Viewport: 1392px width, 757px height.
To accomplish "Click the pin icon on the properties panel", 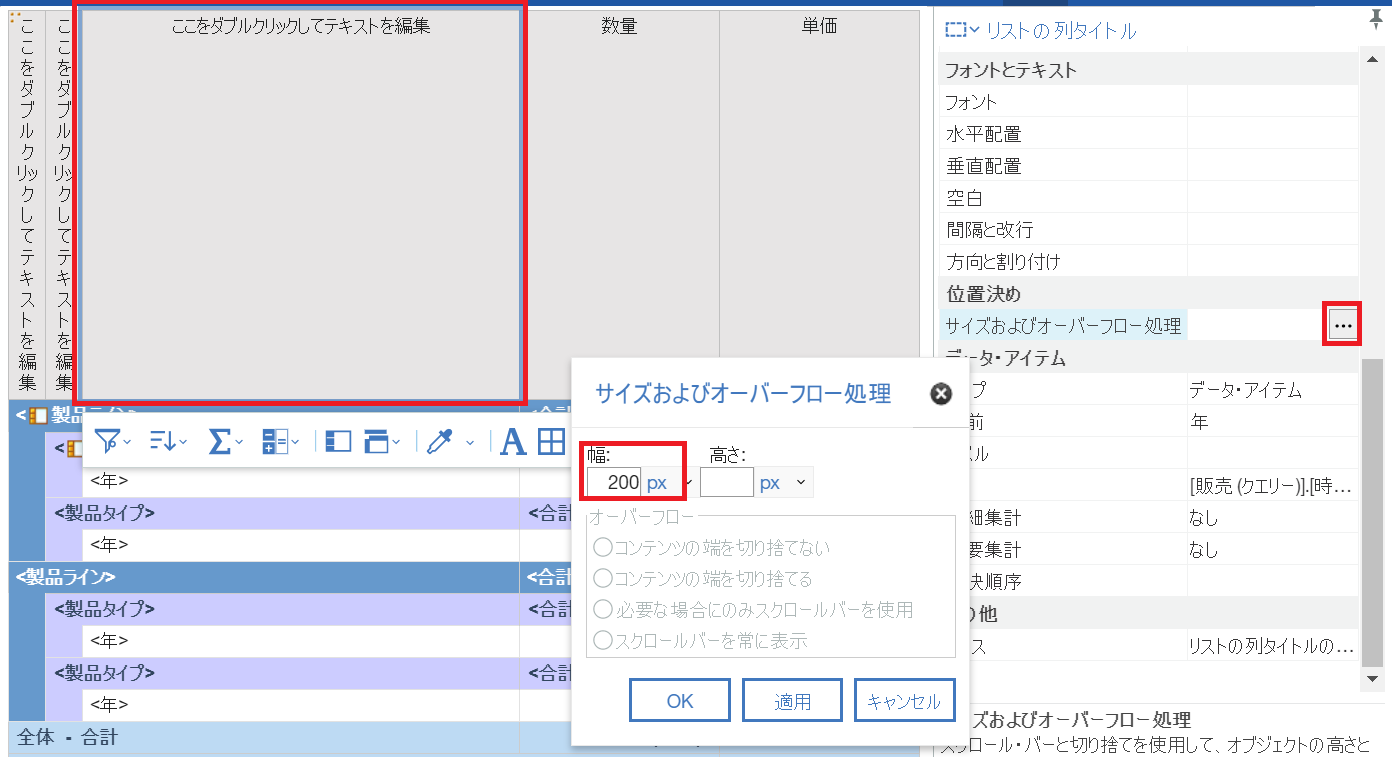I will coord(1378,19).
